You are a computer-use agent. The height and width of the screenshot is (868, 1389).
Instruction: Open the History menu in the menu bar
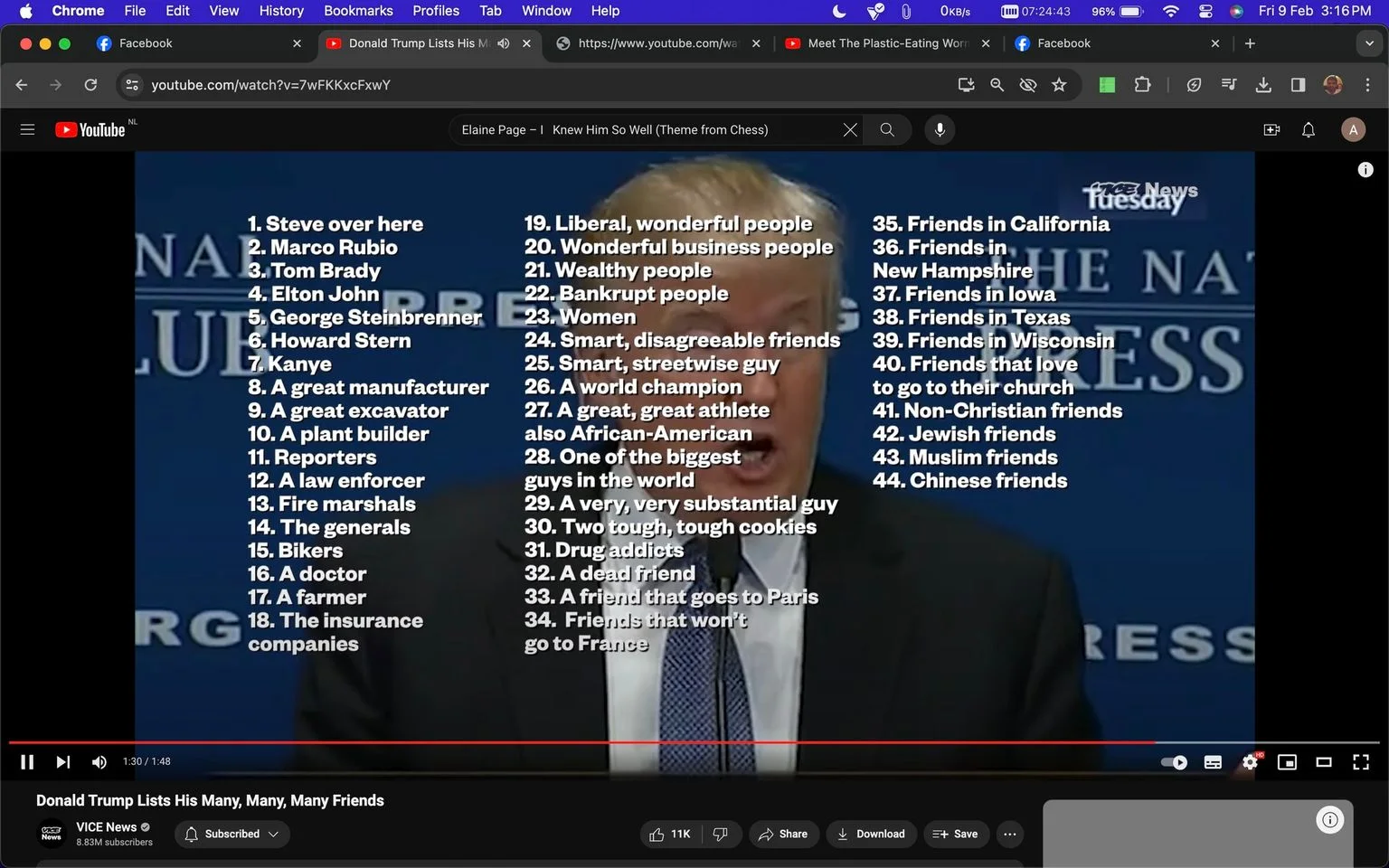coord(281,11)
